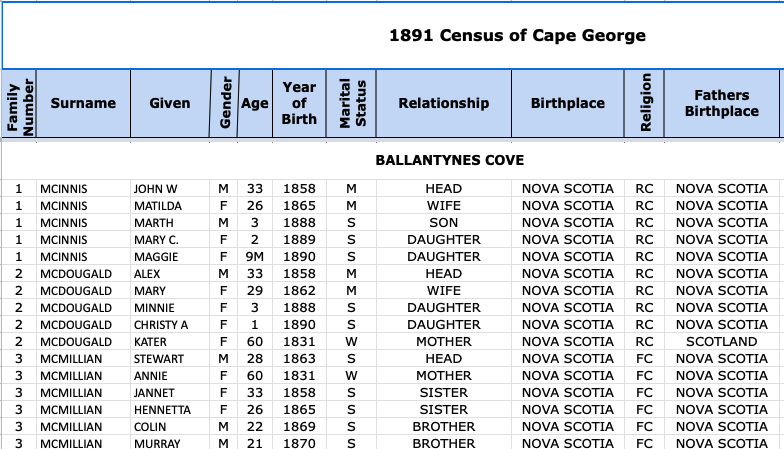Viewport: 784px width, 449px height.
Task: Click the Fathers Birthplace column header
Action: coord(721,103)
